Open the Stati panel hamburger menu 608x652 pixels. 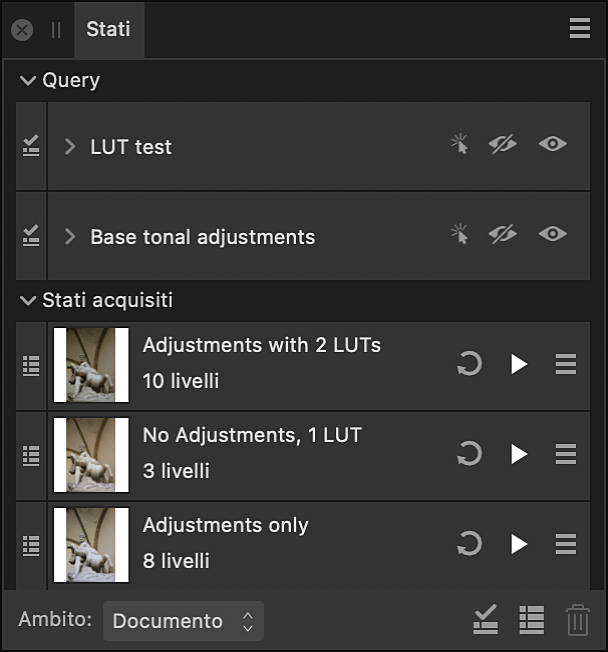click(580, 29)
